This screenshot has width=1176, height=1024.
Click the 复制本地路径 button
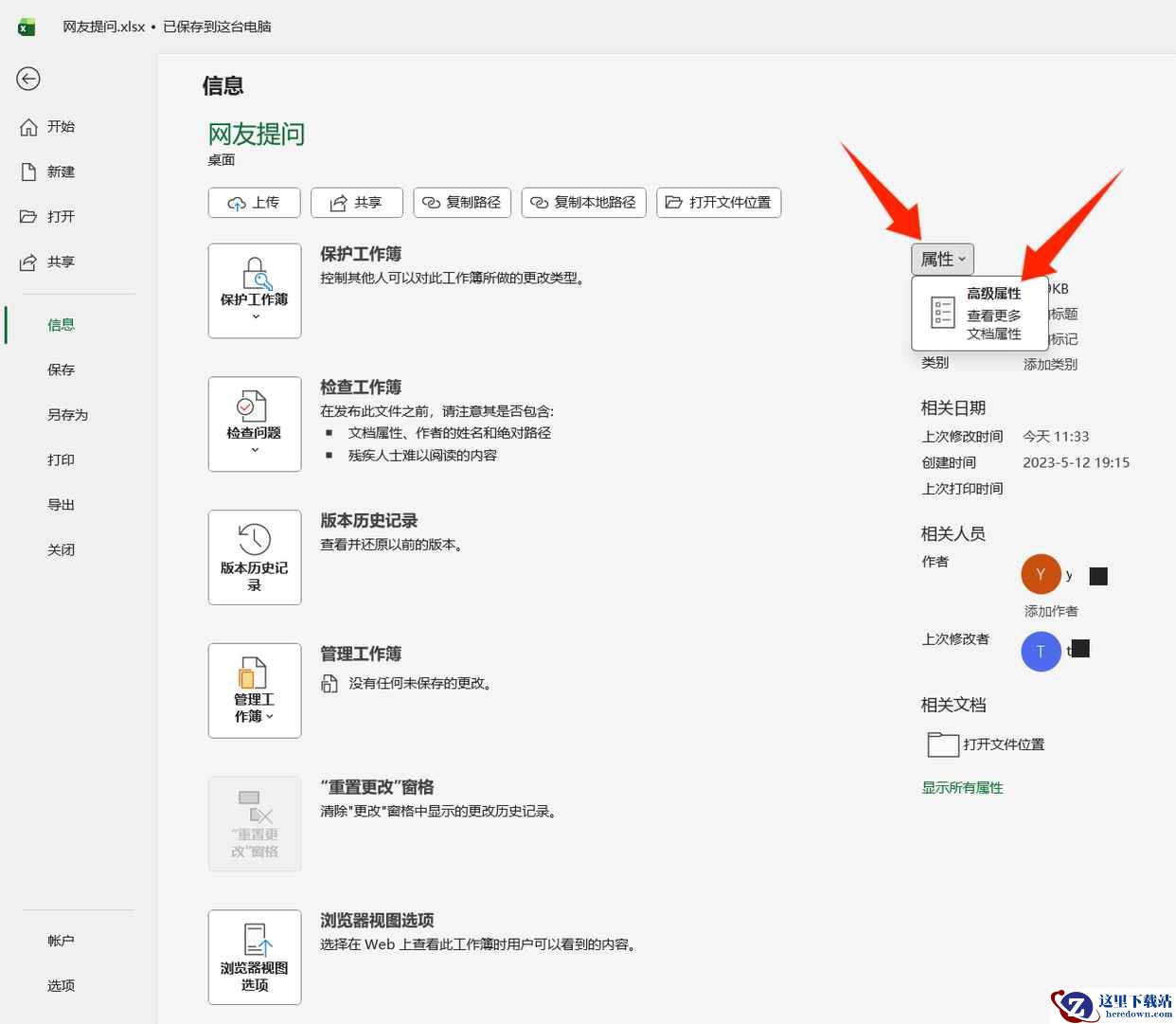click(583, 203)
